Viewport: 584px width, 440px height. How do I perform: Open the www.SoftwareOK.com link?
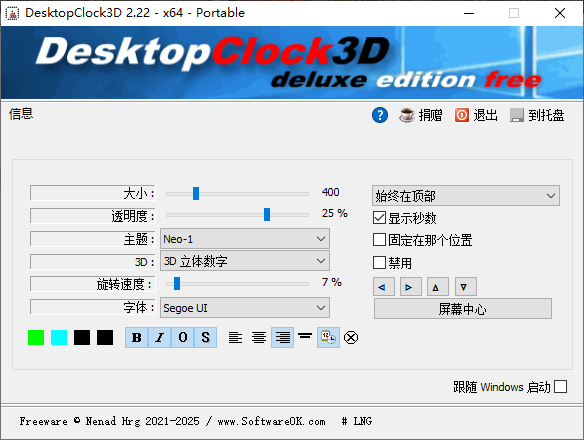coord(271,421)
